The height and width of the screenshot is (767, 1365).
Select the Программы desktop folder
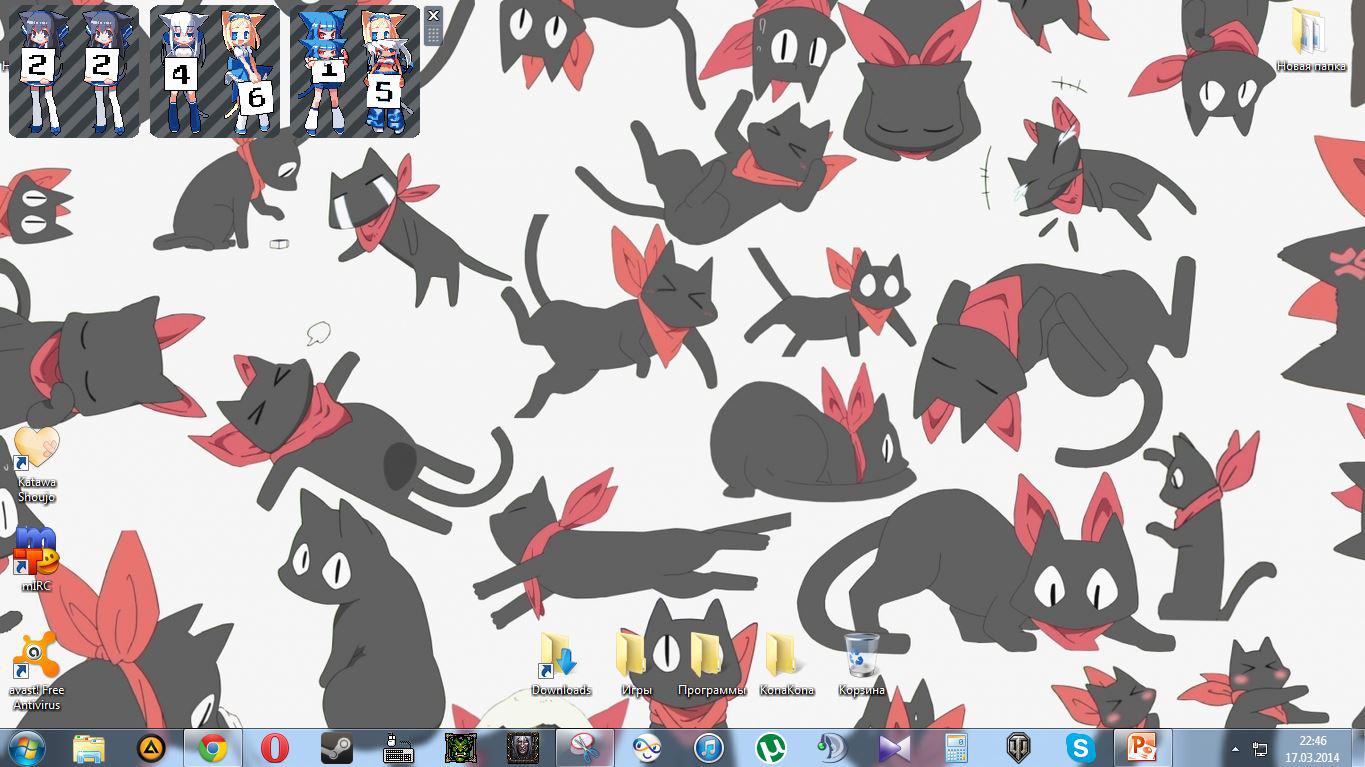coord(711,664)
